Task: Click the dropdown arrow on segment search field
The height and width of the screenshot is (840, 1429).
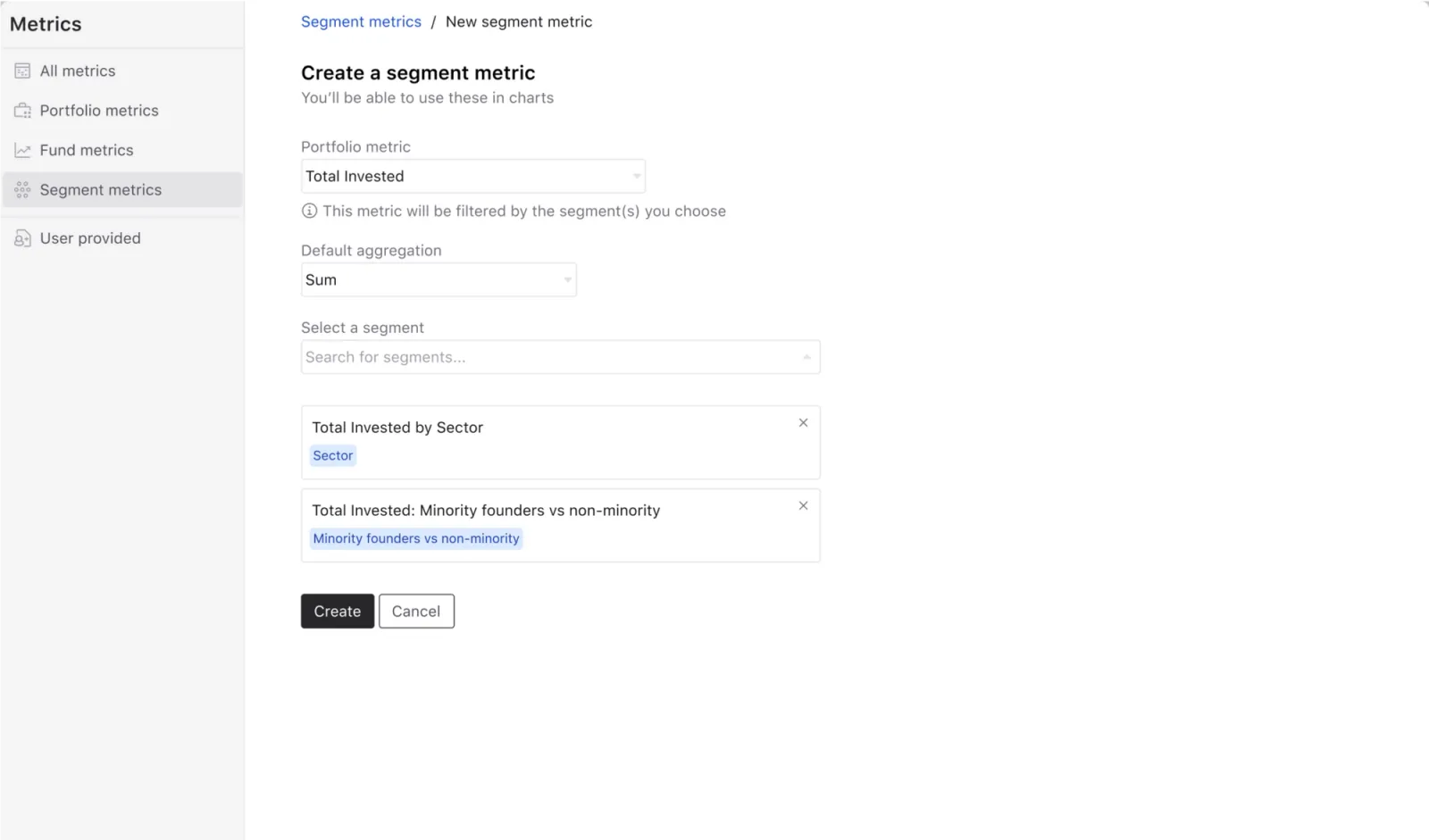Action: point(806,356)
